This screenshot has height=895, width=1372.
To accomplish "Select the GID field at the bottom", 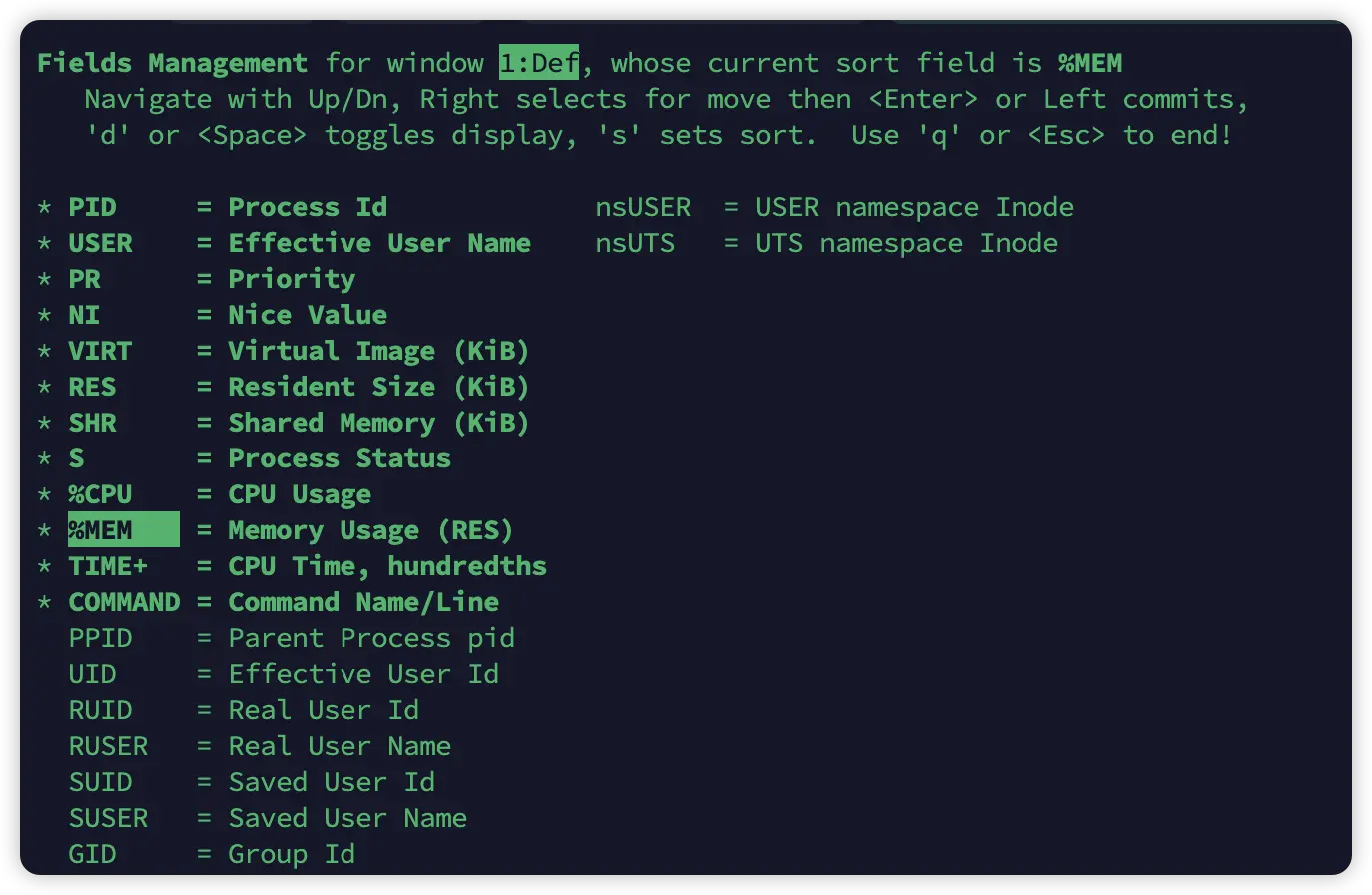I will (92, 854).
